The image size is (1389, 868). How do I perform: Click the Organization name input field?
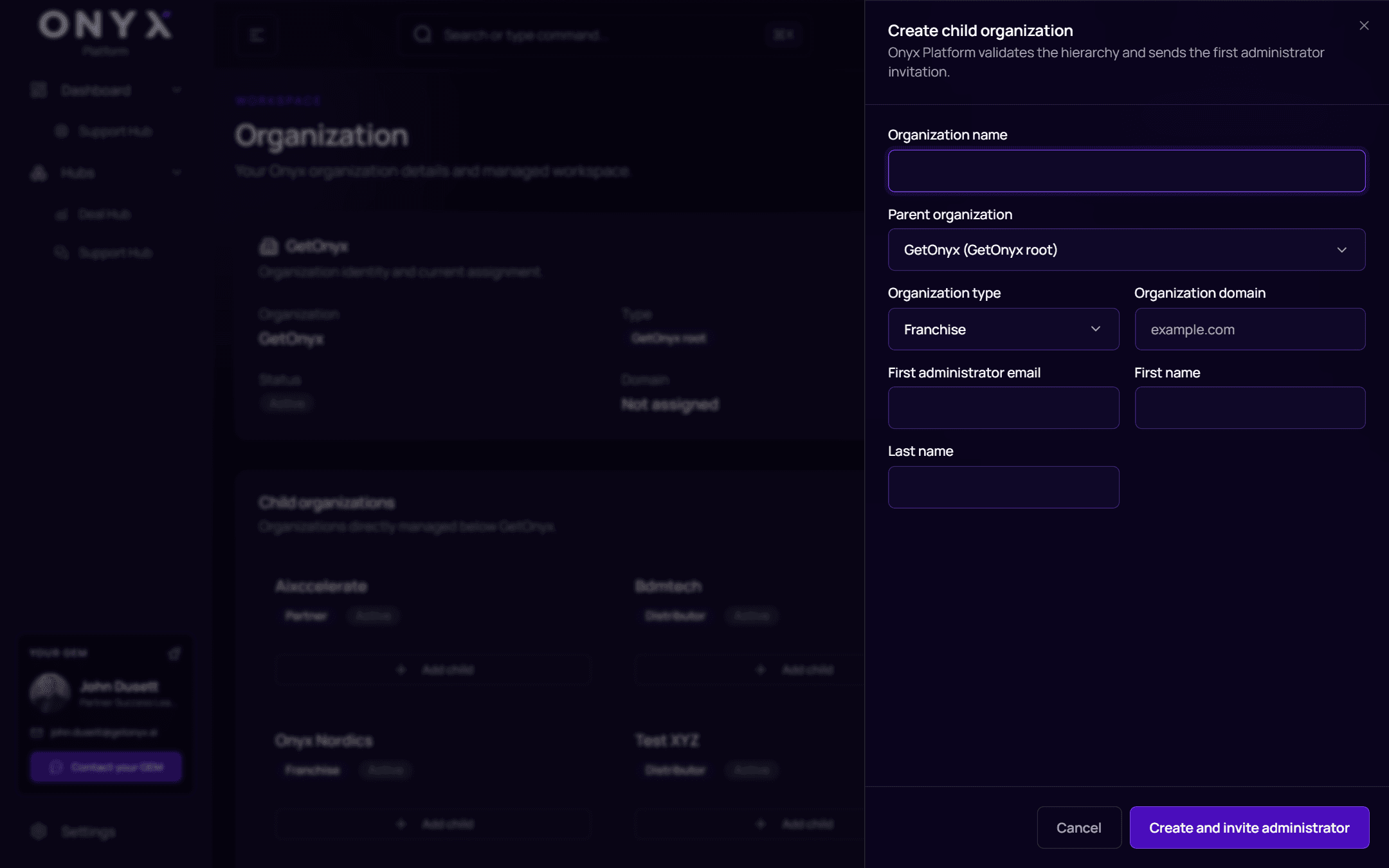(1127, 171)
